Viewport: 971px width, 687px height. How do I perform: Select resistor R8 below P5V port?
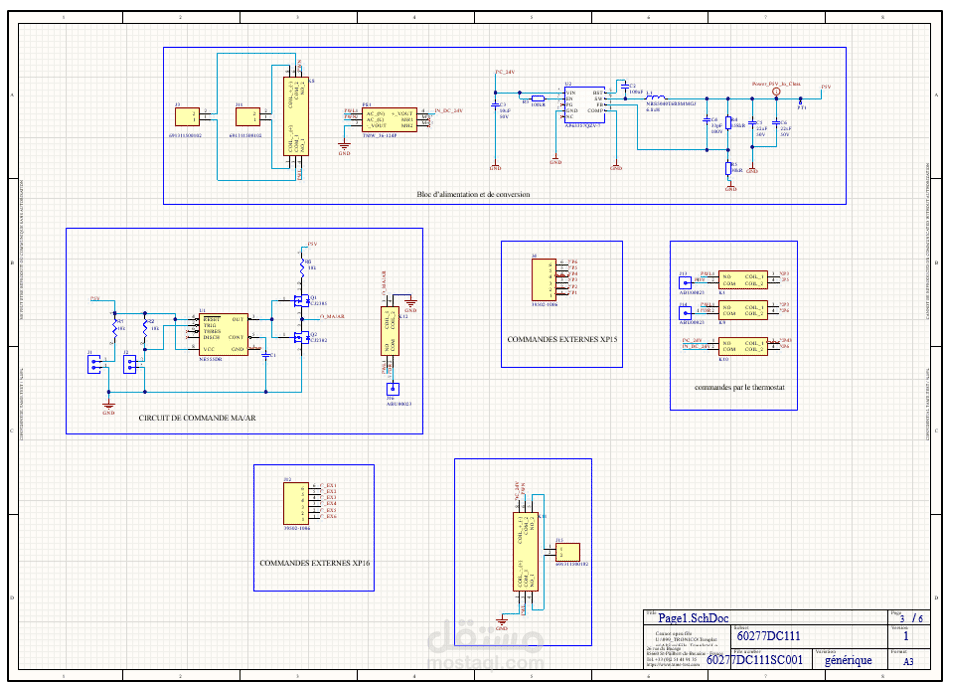tap(302, 266)
